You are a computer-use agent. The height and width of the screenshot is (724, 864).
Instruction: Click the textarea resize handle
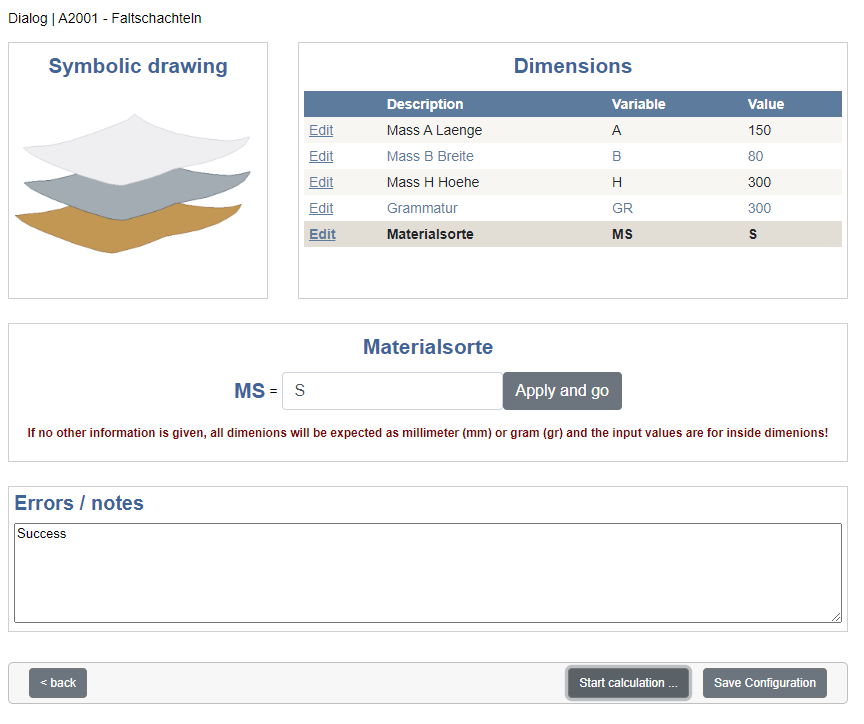click(x=836, y=617)
